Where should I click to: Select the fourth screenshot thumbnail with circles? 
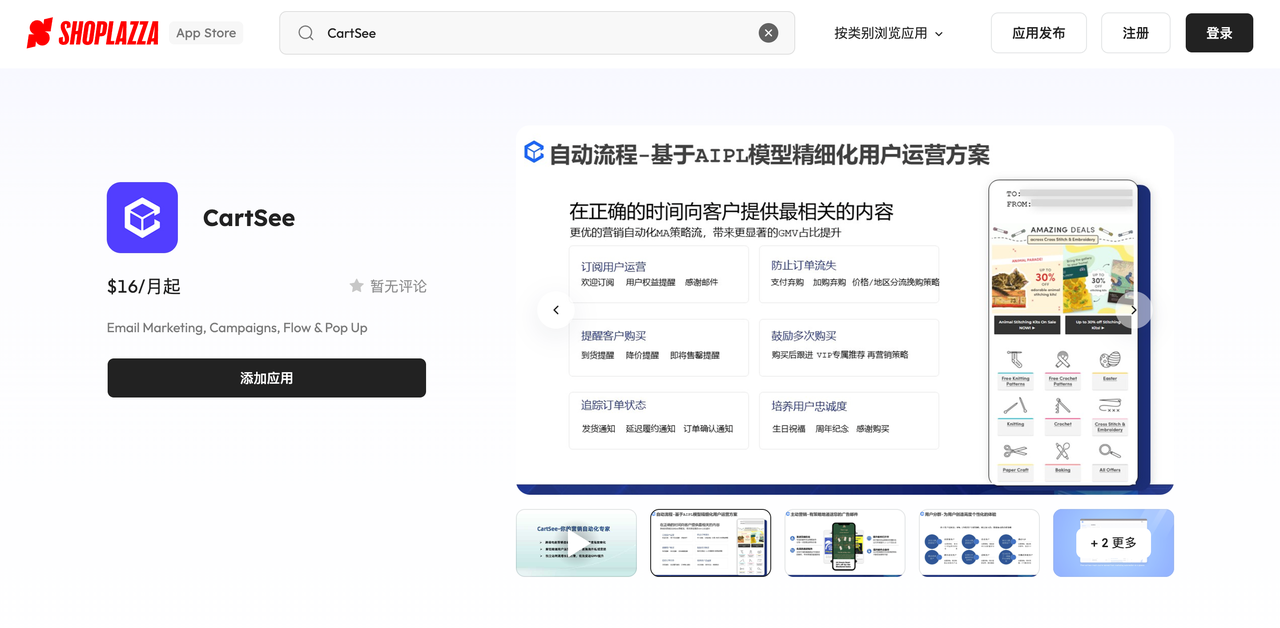pos(979,543)
